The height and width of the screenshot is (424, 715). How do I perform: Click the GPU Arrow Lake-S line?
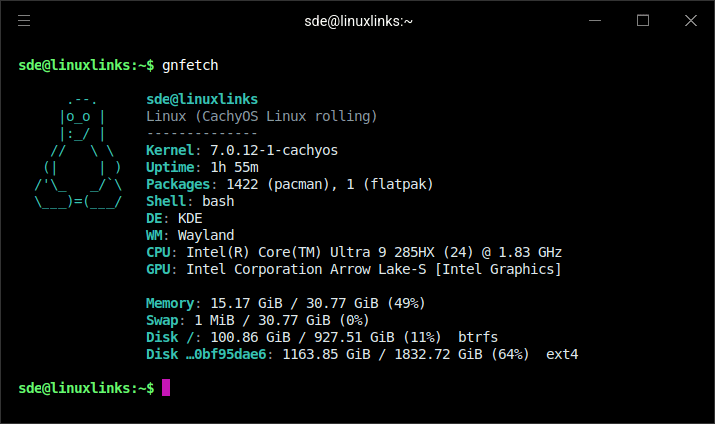click(x=353, y=269)
